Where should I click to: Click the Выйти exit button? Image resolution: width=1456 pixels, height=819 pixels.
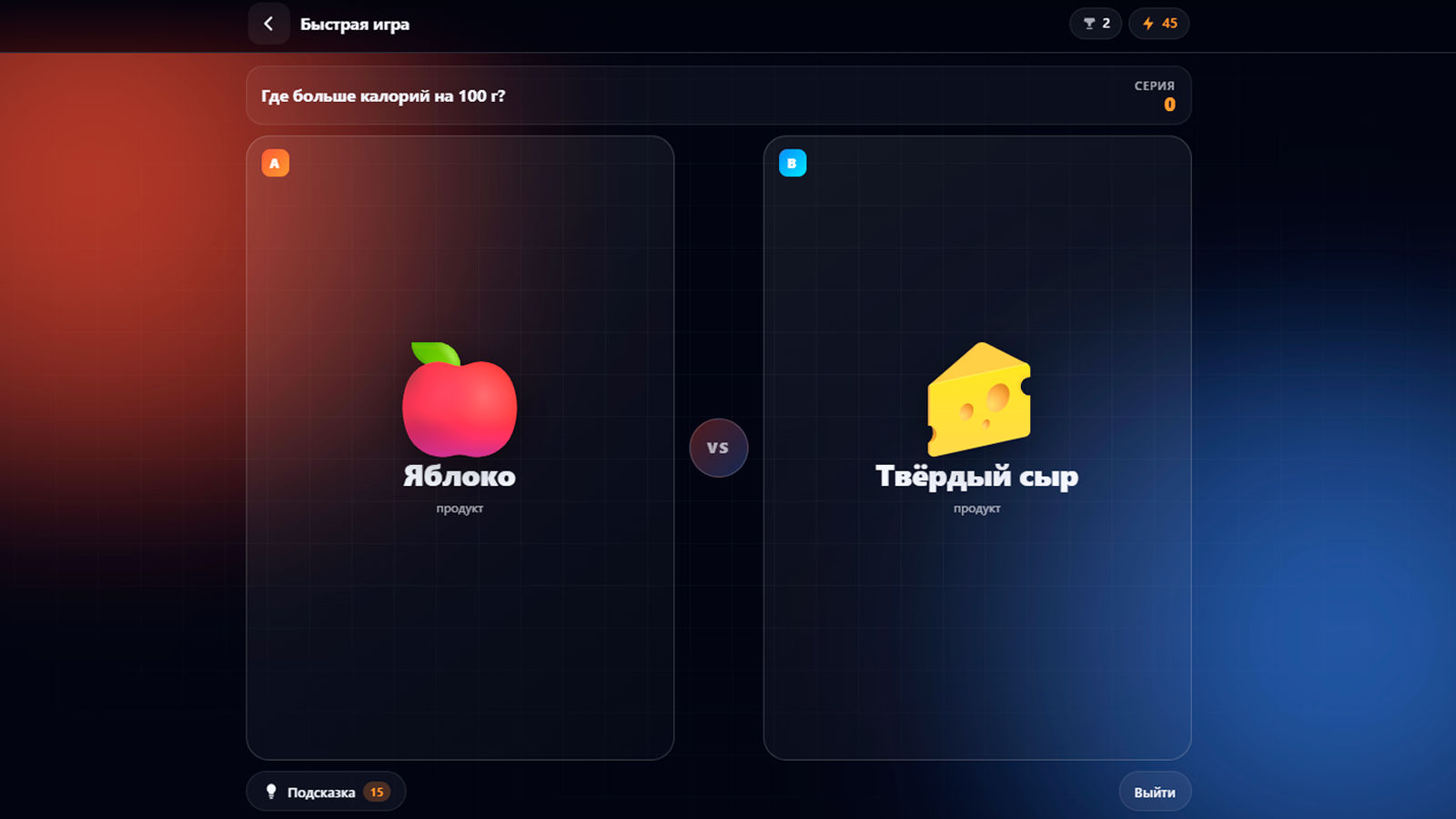click(1155, 792)
